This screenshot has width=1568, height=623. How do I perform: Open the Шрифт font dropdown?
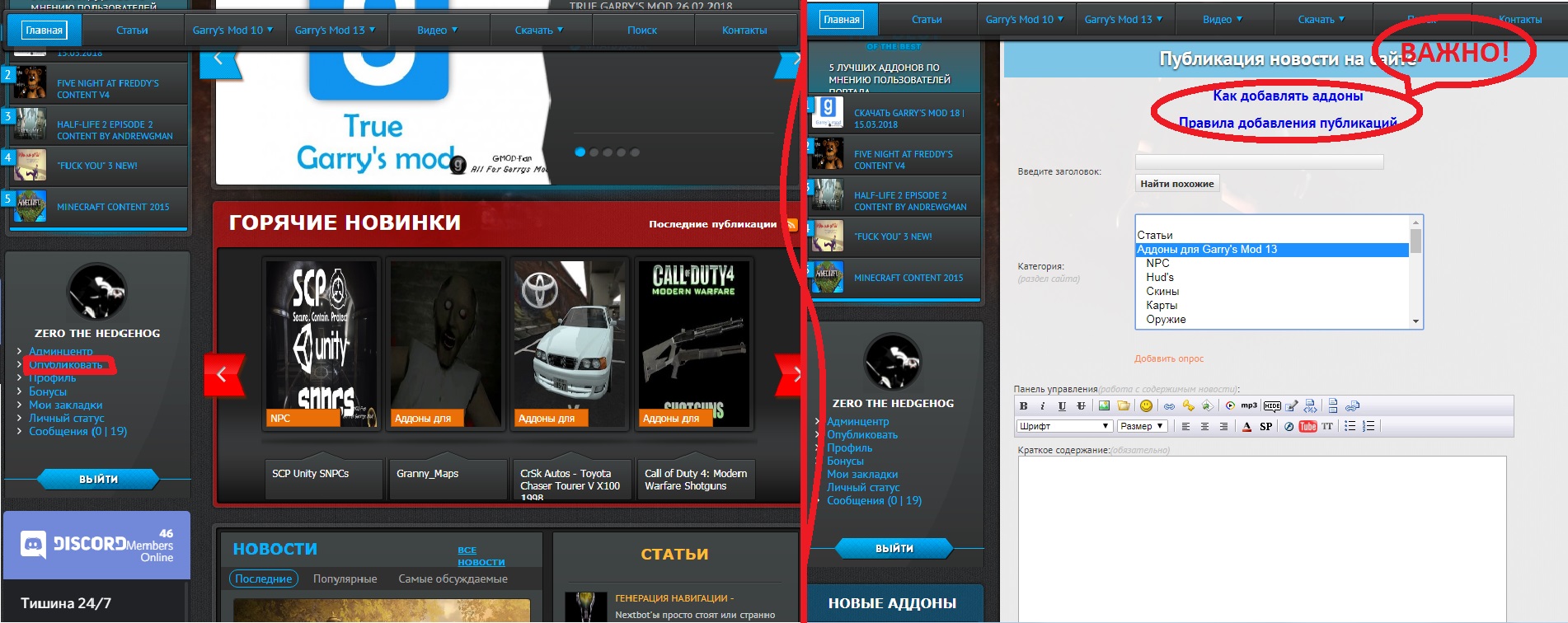click(x=1064, y=426)
